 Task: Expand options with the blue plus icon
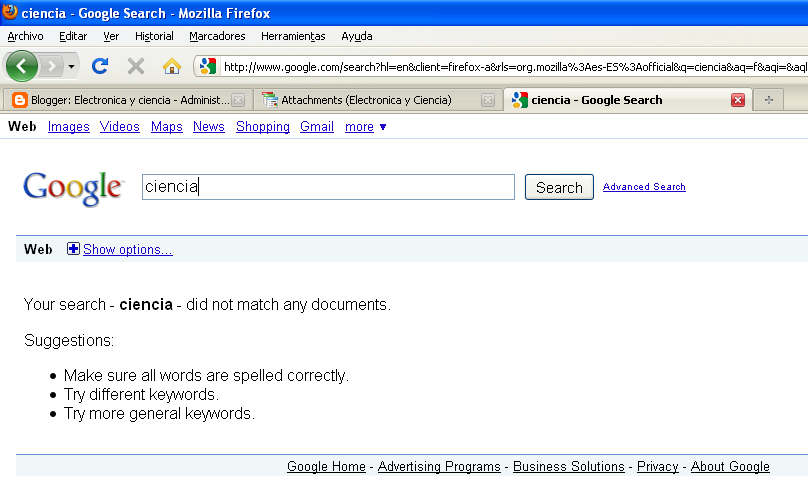[73, 249]
